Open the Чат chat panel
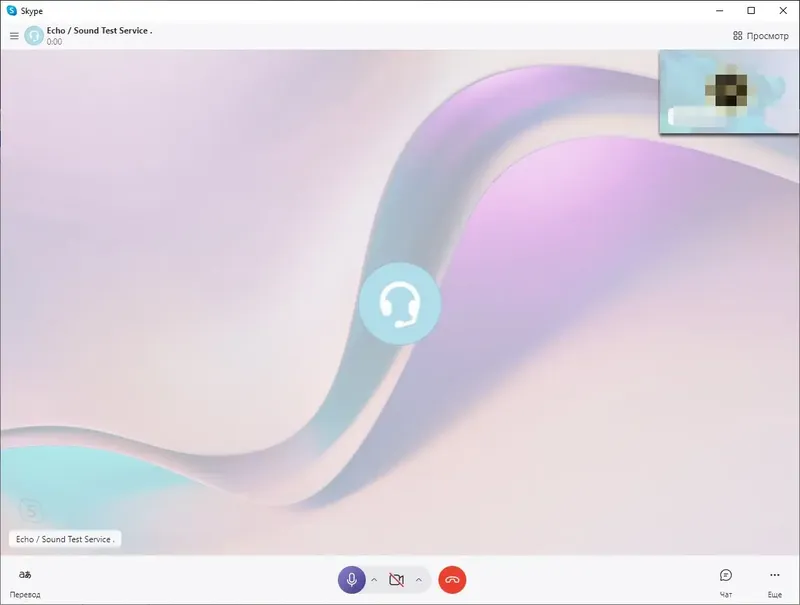 coord(726,583)
